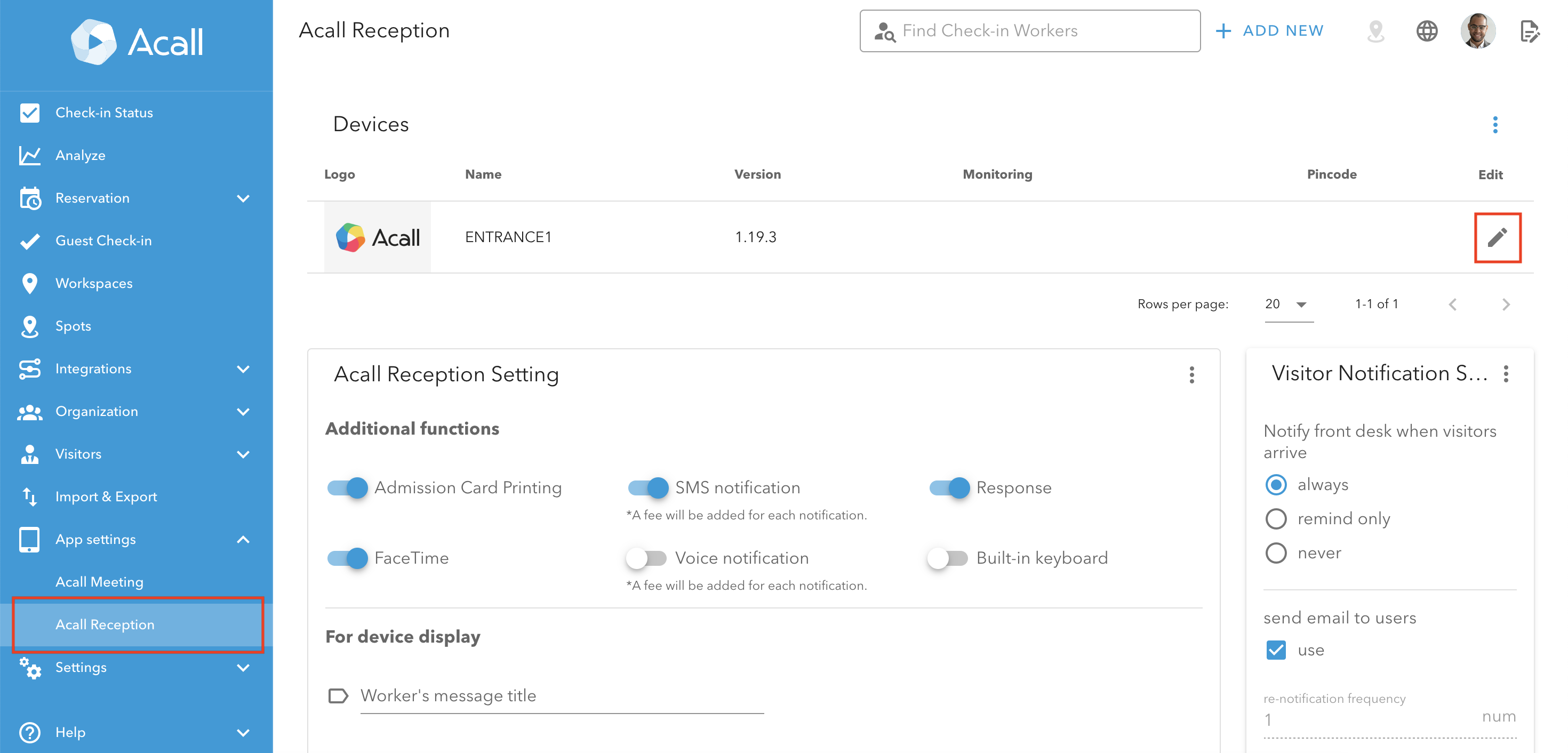Click the location marker icon in header
The width and height of the screenshot is (1568, 753).
click(x=1375, y=31)
